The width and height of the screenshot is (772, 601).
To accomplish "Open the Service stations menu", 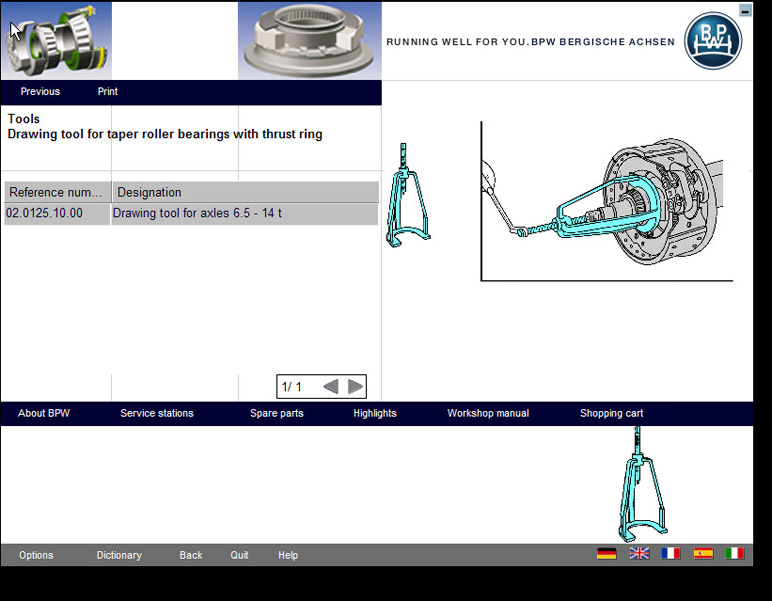I will tap(157, 414).
